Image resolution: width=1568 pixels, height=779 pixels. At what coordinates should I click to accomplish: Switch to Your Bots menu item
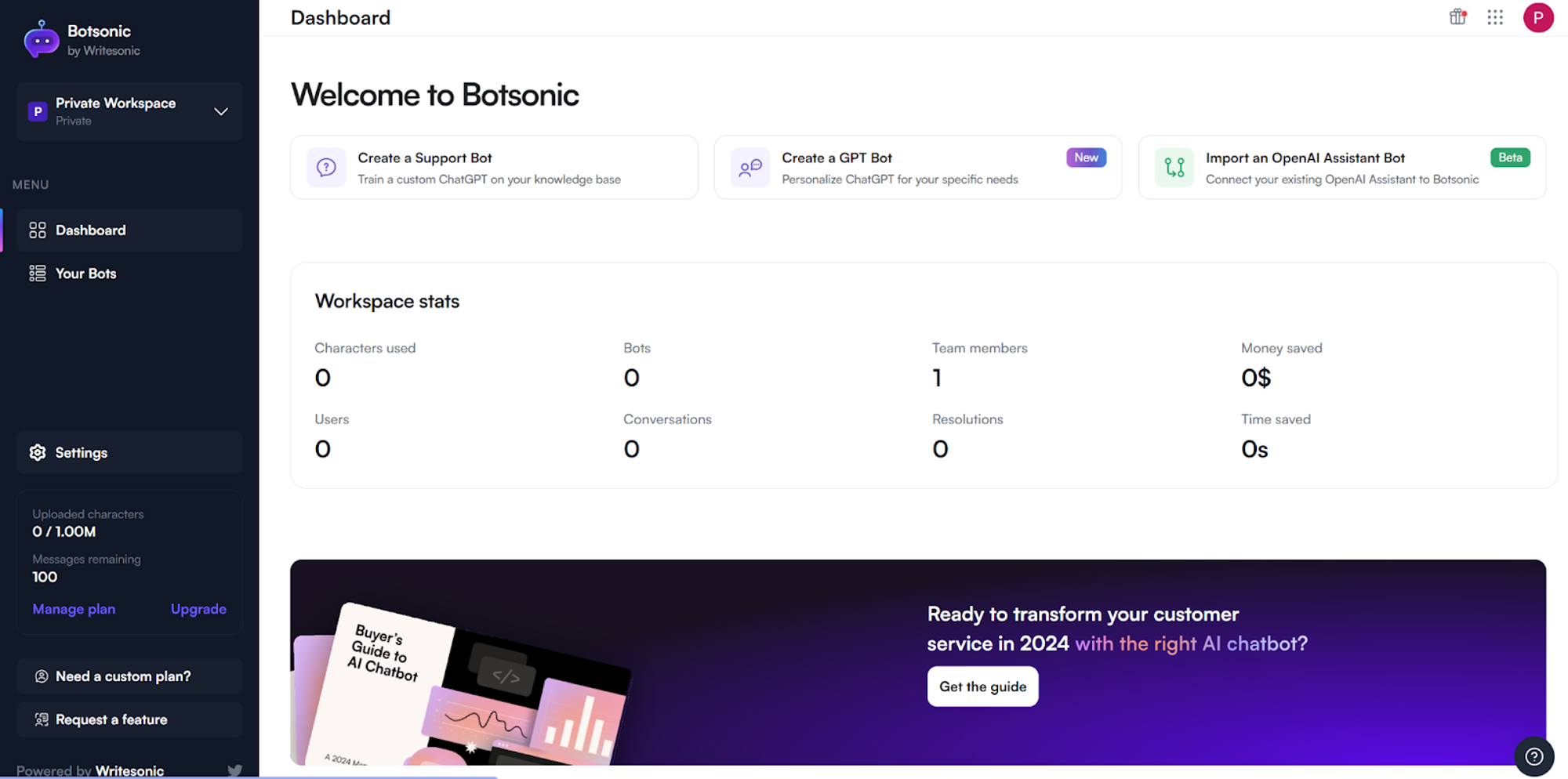(86, 273)
